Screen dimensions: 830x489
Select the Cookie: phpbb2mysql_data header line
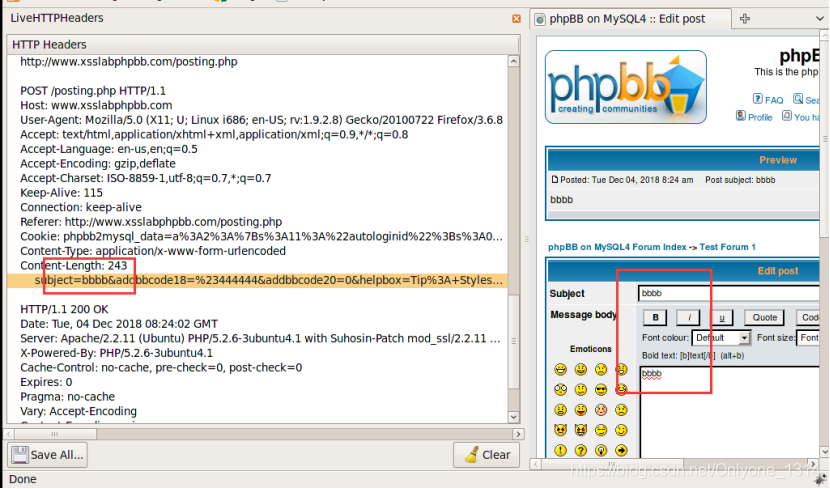261,237
